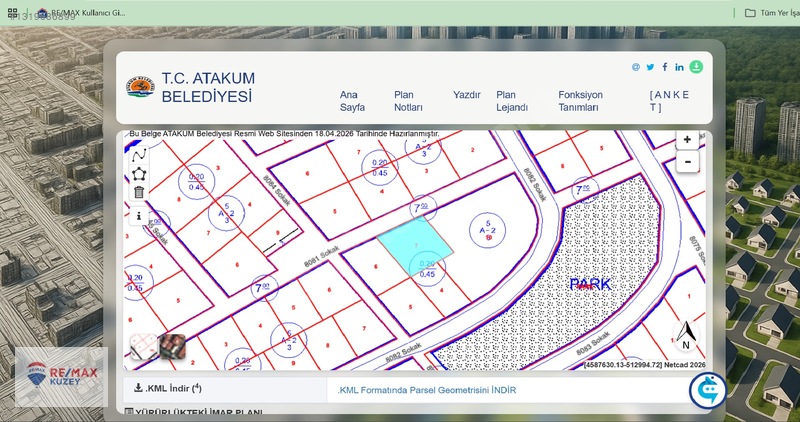Open Ana Sayfa menu item

(352, 101)
